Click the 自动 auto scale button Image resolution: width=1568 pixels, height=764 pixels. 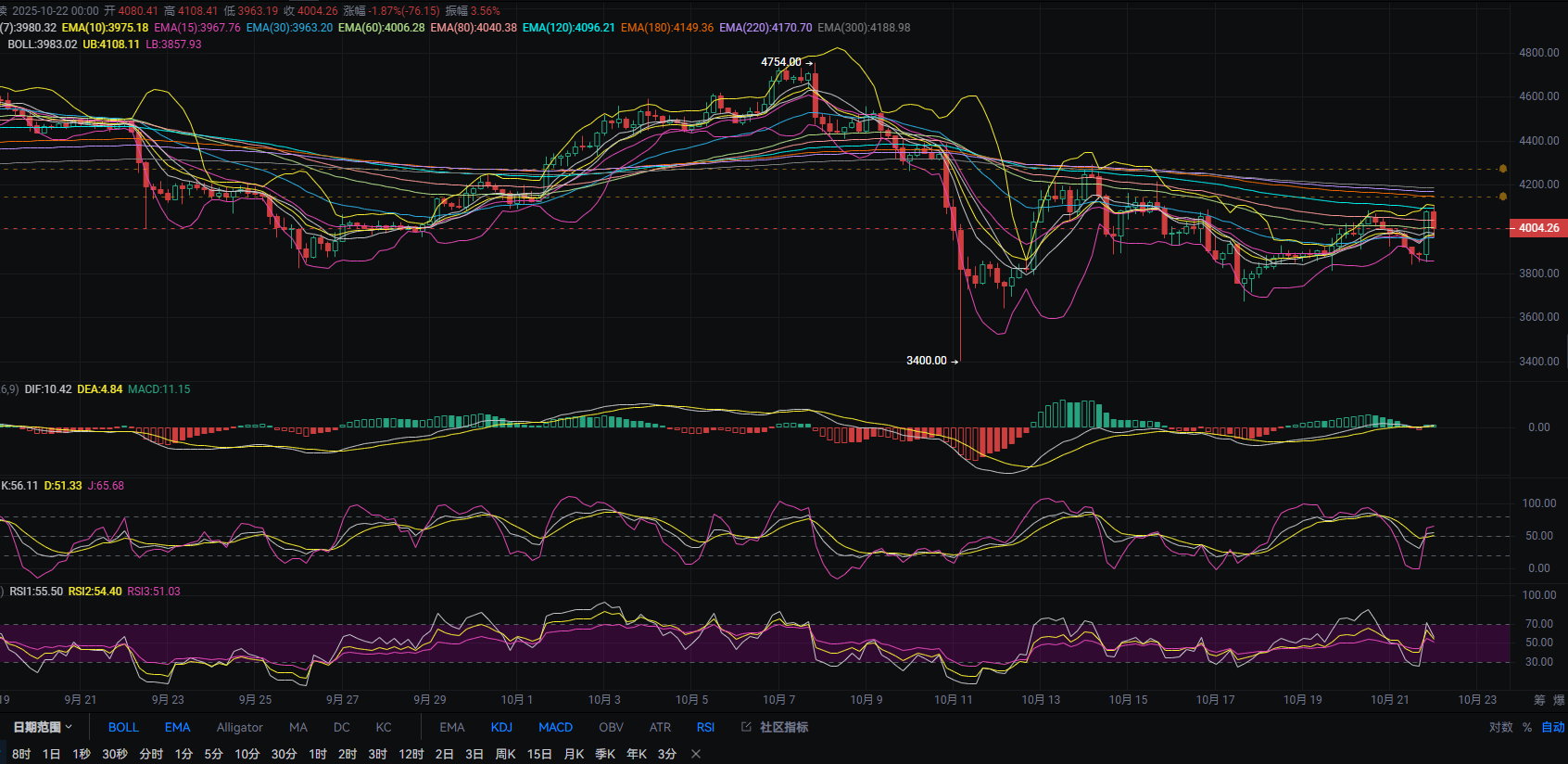(x=1552, y=727)
